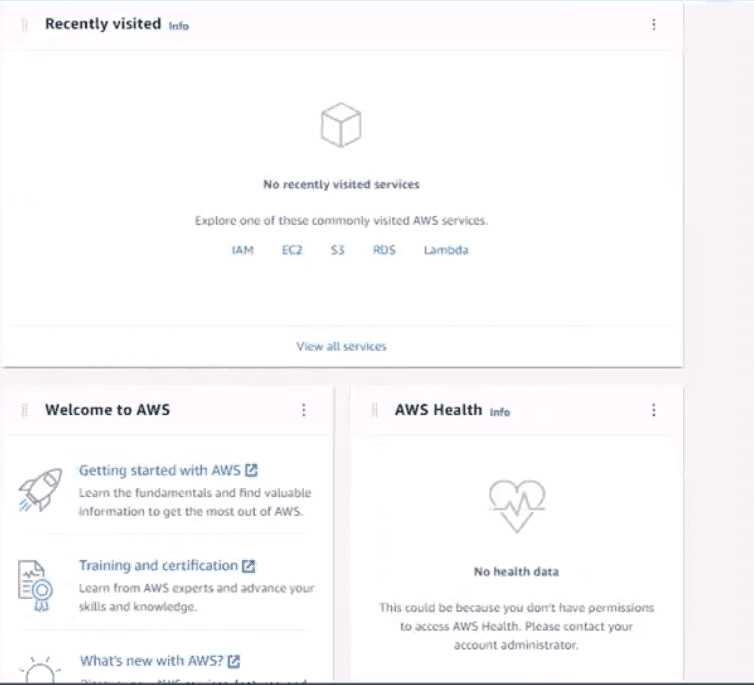Open the Welcome to AWS three-dot menu
The width and height of the screenshot is (754, 685).
point(304,410)
